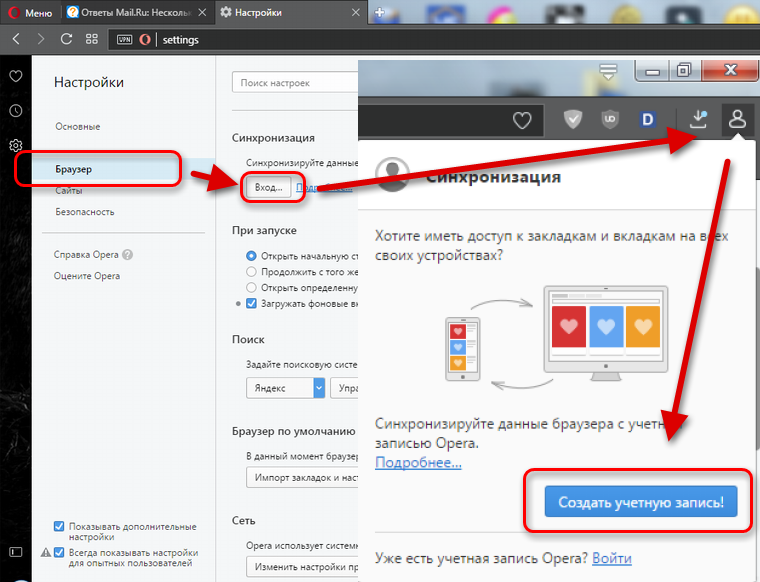The height and width of the screenshot is (582, 760).
Task: Open a new tab with the plus button
Action: pyautogui.click(x=380, y=13)
